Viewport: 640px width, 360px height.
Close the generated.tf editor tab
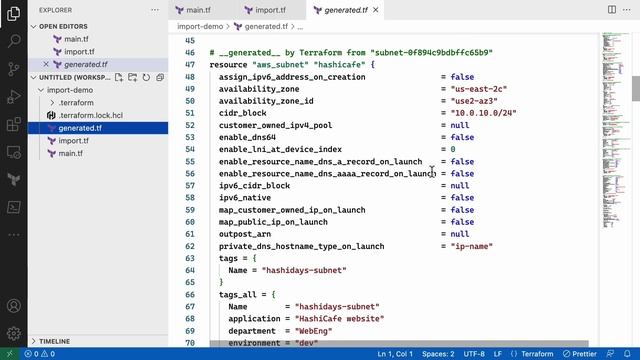point(376,10)
